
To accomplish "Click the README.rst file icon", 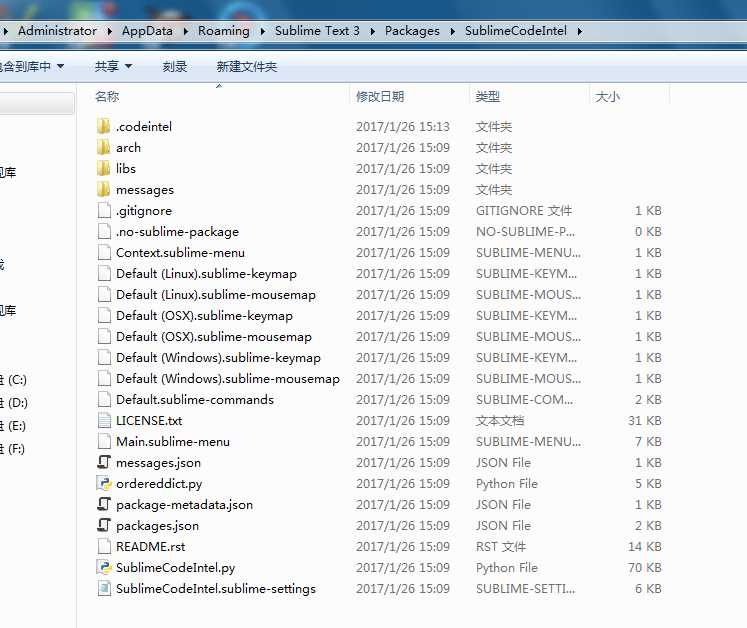I will coord(104,546).
